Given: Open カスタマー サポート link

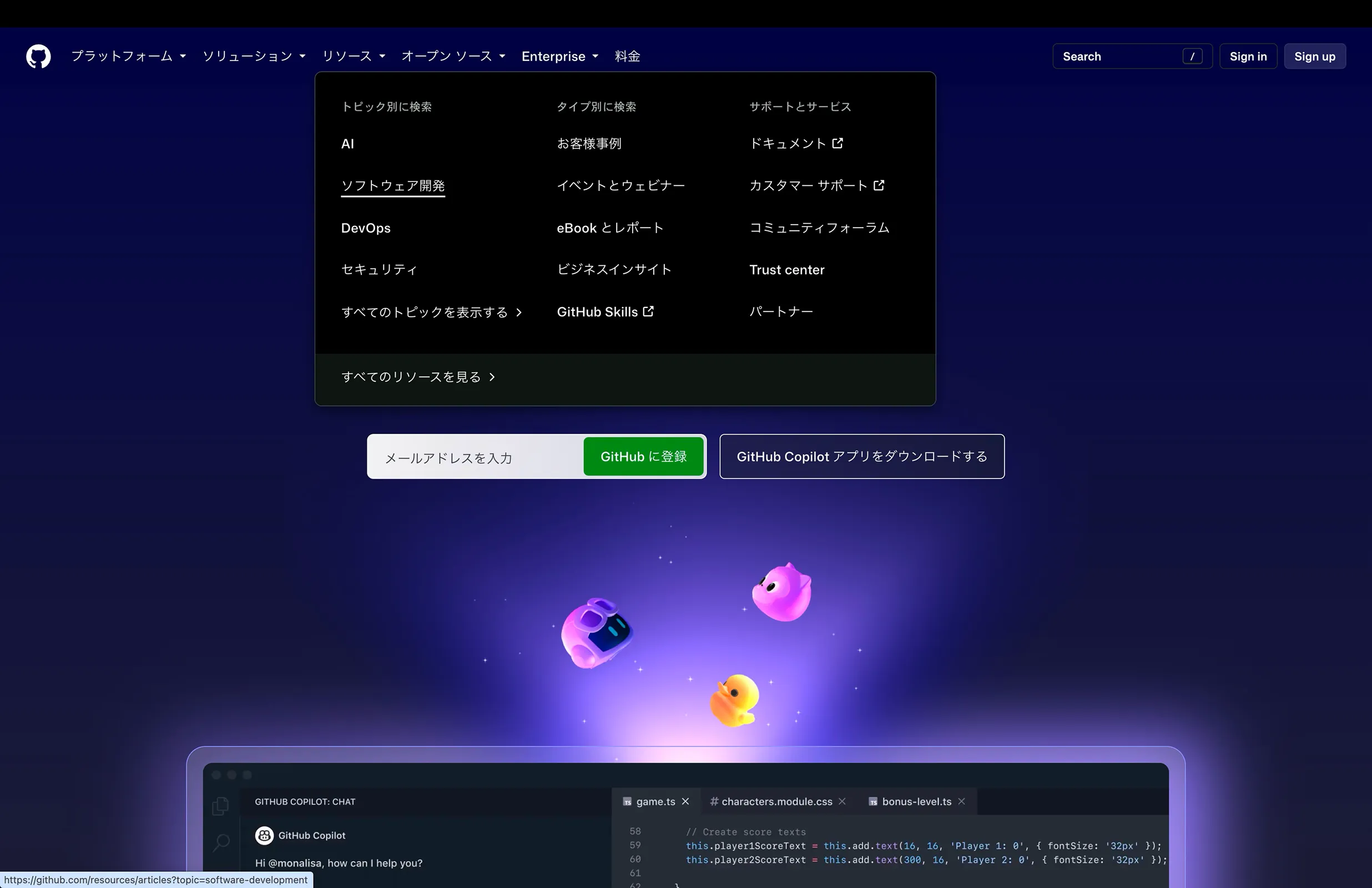Looking at the screenshot, I should tap(817, 186).
